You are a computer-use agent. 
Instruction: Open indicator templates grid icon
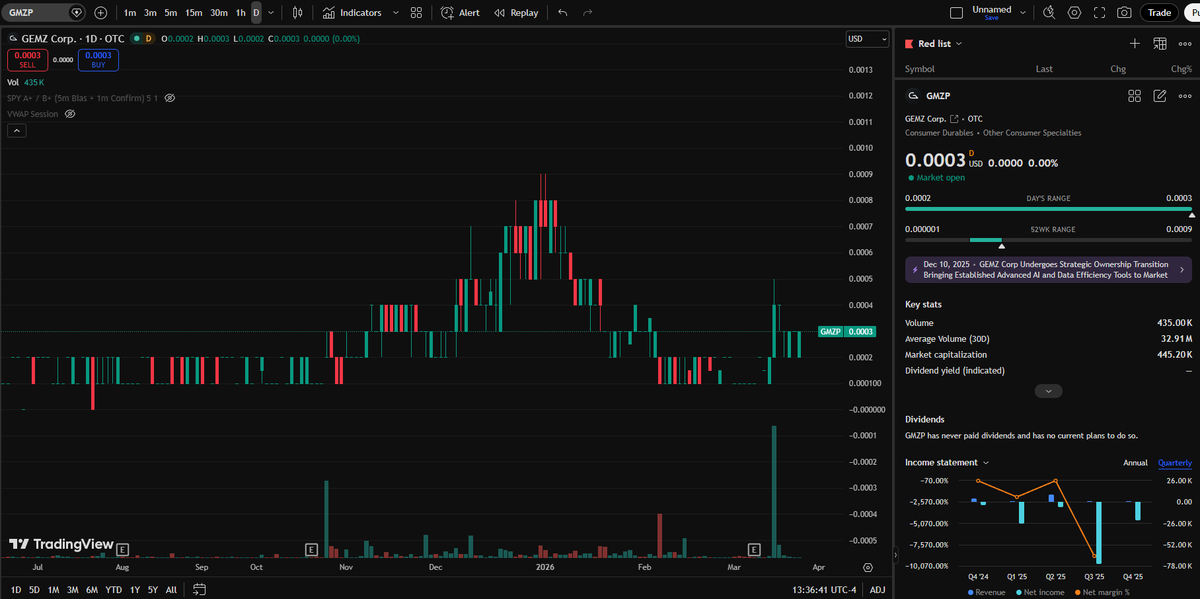pos(416,13)
